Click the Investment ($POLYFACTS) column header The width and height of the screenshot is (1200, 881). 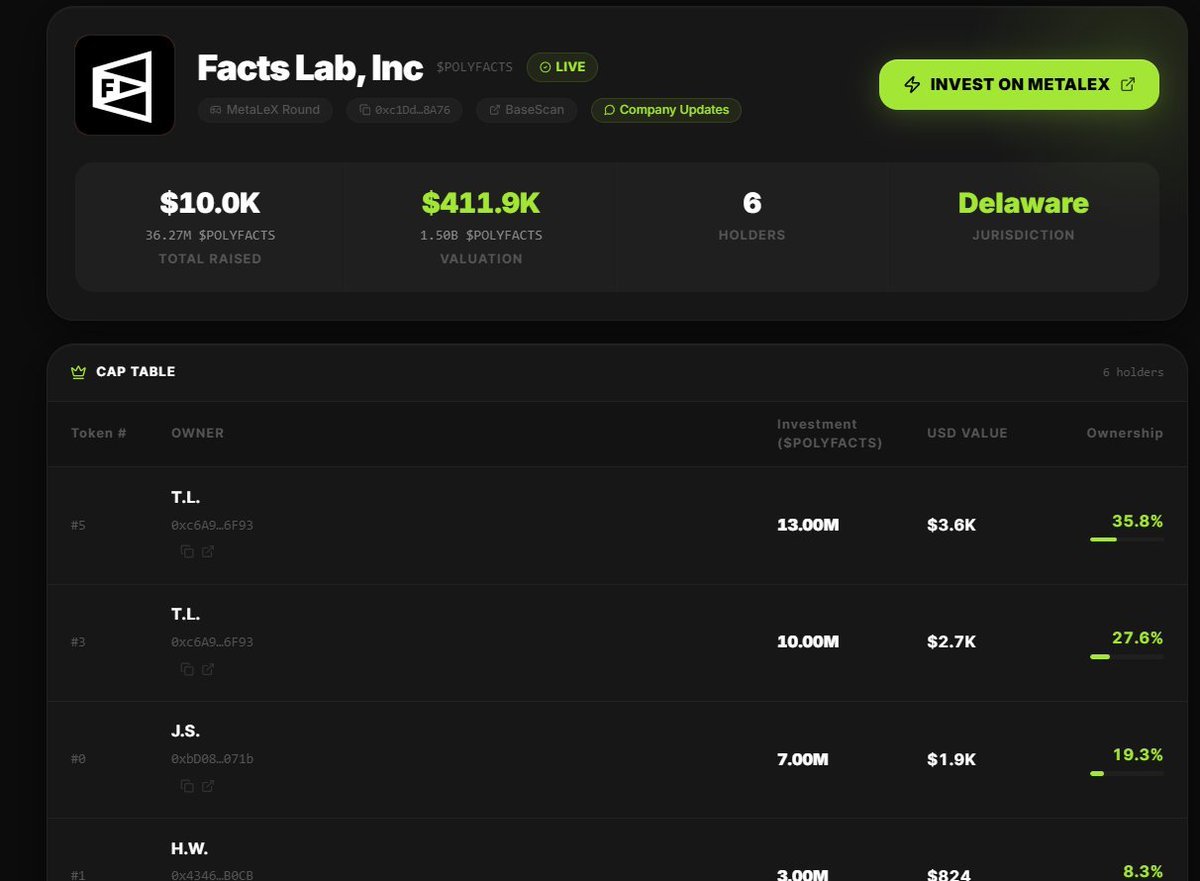tap(830, 434)
